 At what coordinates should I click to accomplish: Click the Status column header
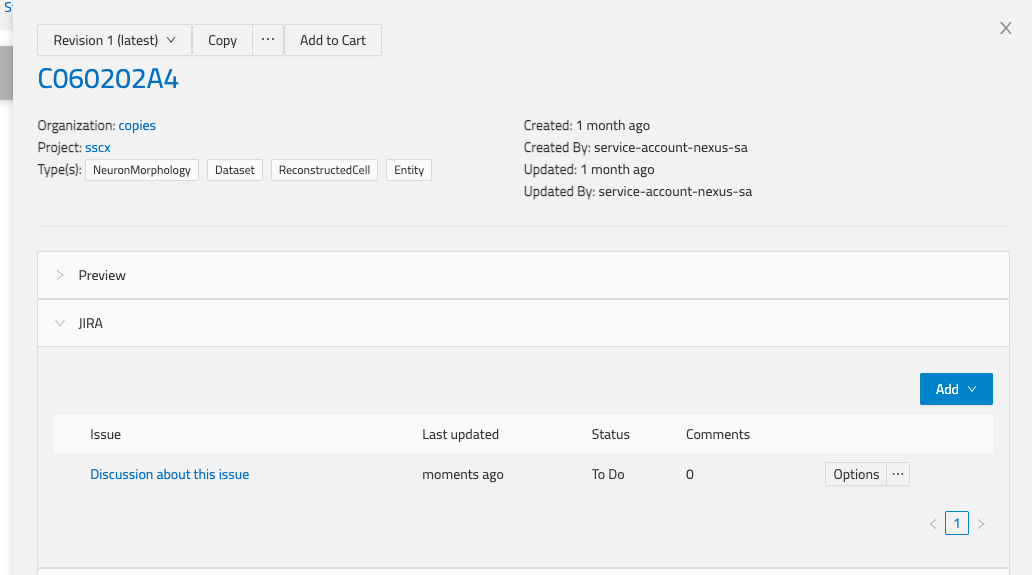[x=611, y=434]
